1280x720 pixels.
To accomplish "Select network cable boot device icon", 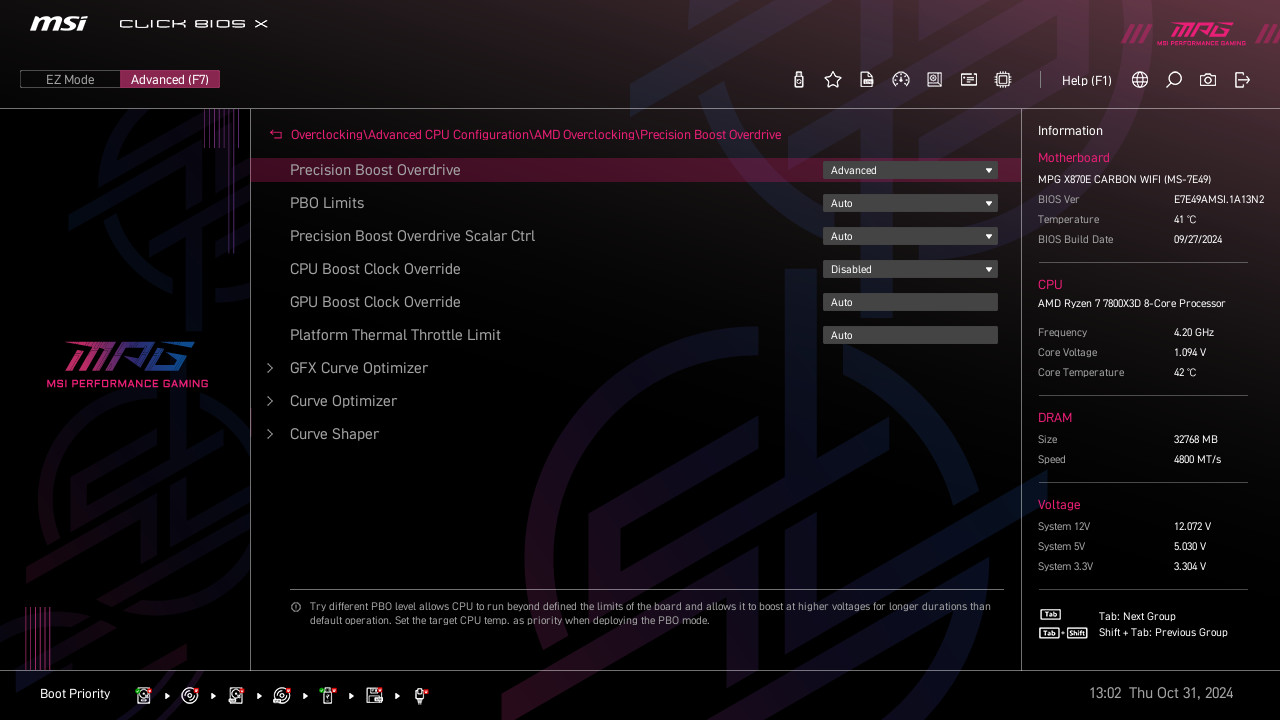I will tap(421, 695).
